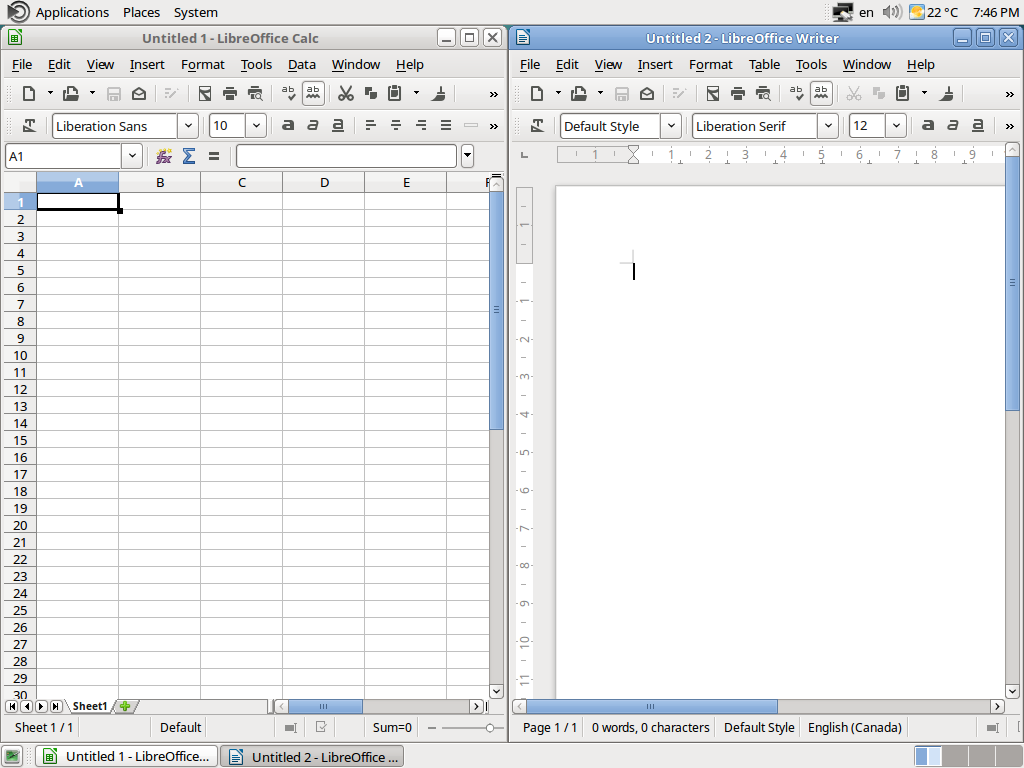
Task: Paste clipboard contents in Writer
Action: coord(903,93)
